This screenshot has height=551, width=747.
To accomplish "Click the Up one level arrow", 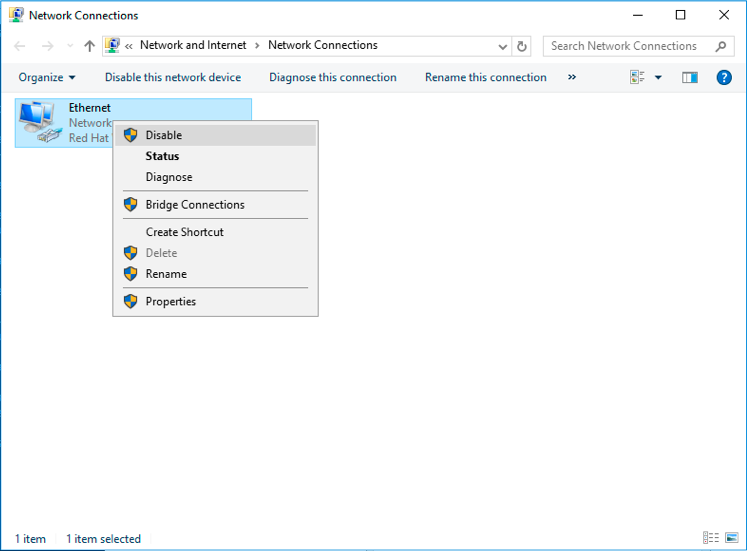I will pyautogui.click(x=90, y=46).
